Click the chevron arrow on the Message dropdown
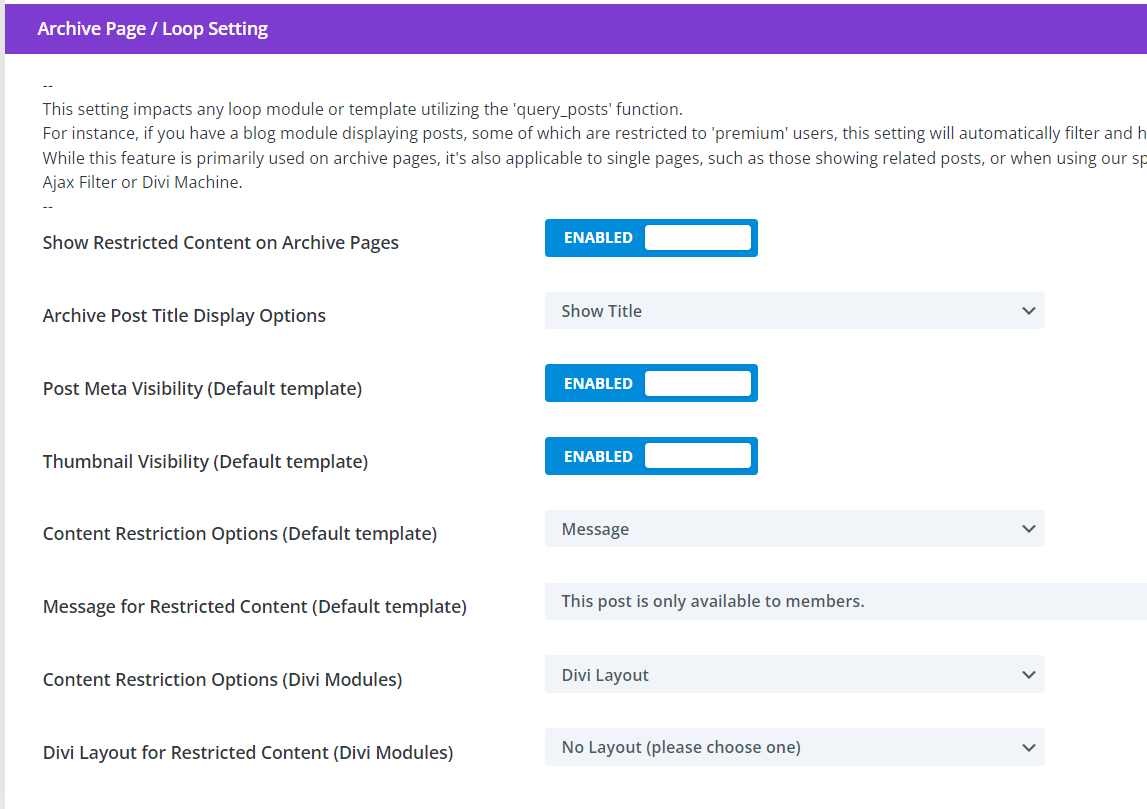The image size is (1147, 809). [1028, 529]
